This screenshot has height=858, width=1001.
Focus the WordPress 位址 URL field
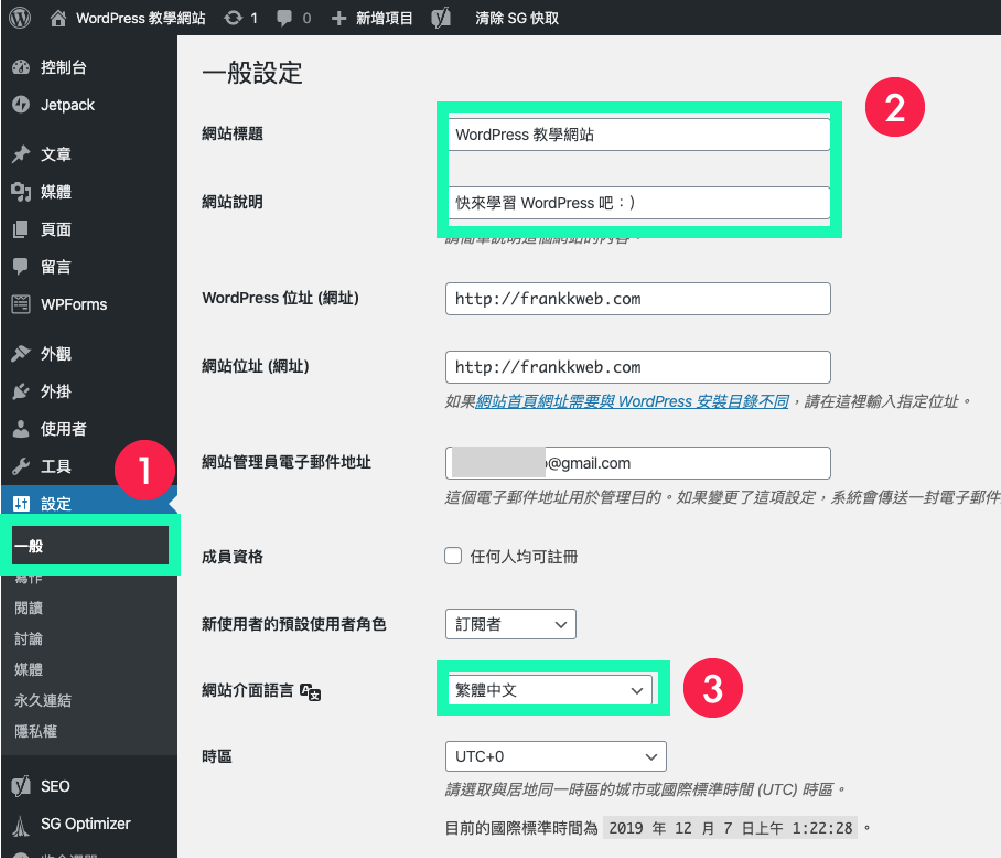[638, 298]
